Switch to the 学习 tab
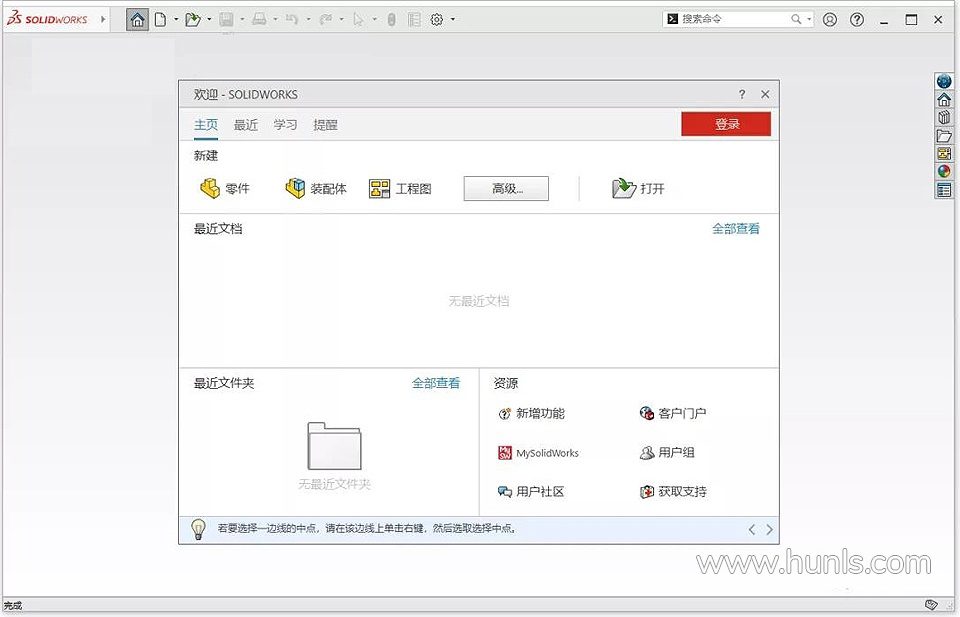The image size is (960, 617). 285,125
